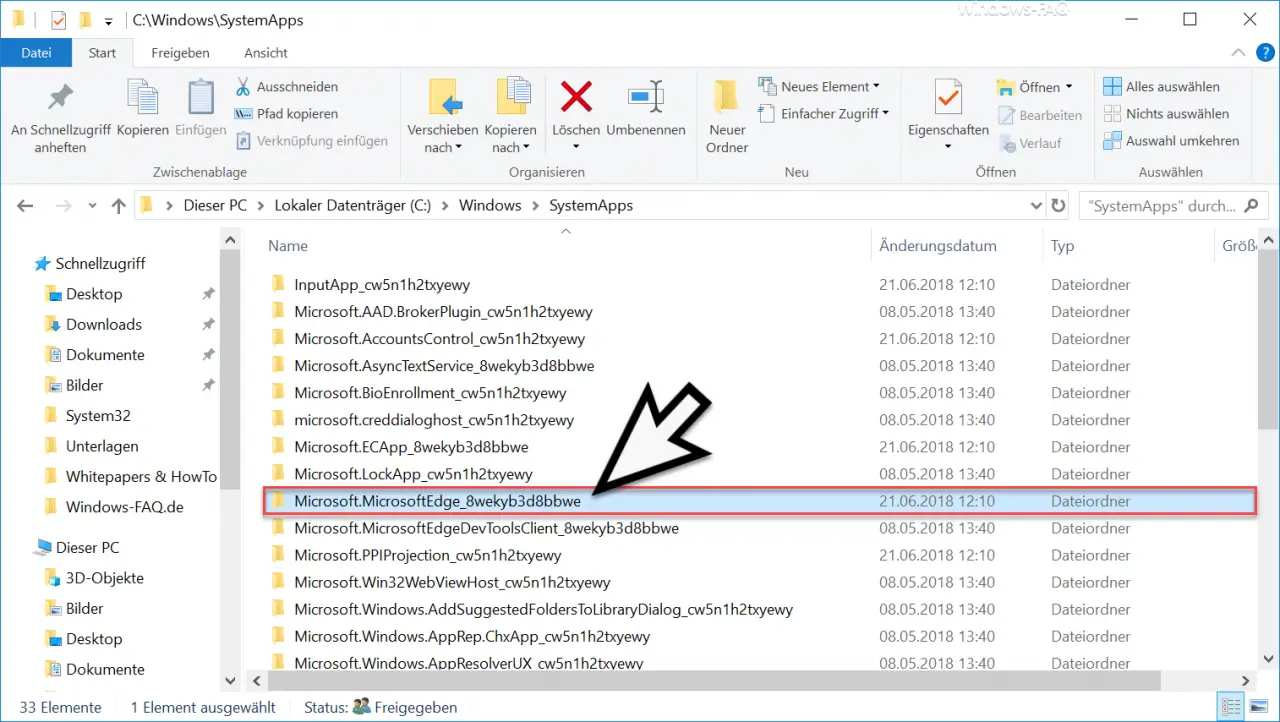Open Kopieren nach command

(511, 114)
